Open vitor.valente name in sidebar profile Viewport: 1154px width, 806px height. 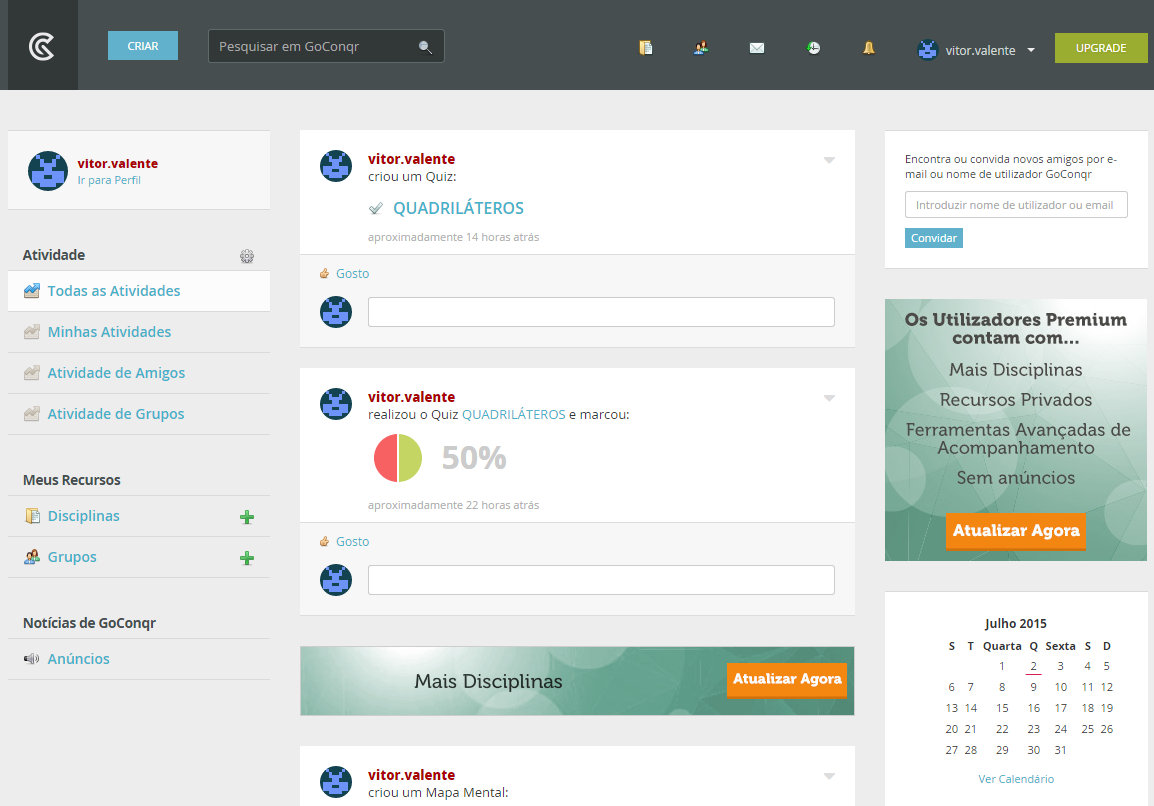coord(118,163)
